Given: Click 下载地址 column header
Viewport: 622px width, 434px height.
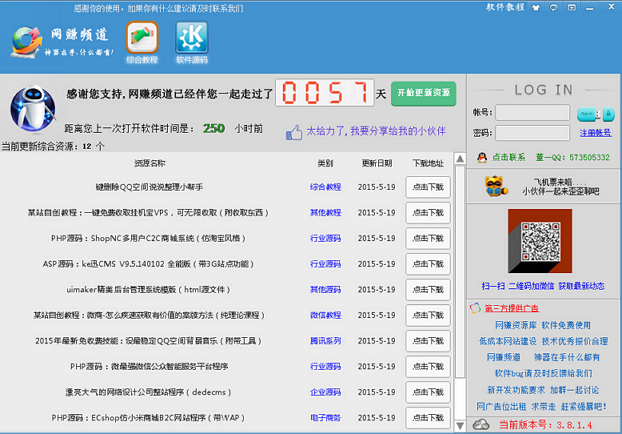Looking at the screenshot, I should [x=428, y=163].
